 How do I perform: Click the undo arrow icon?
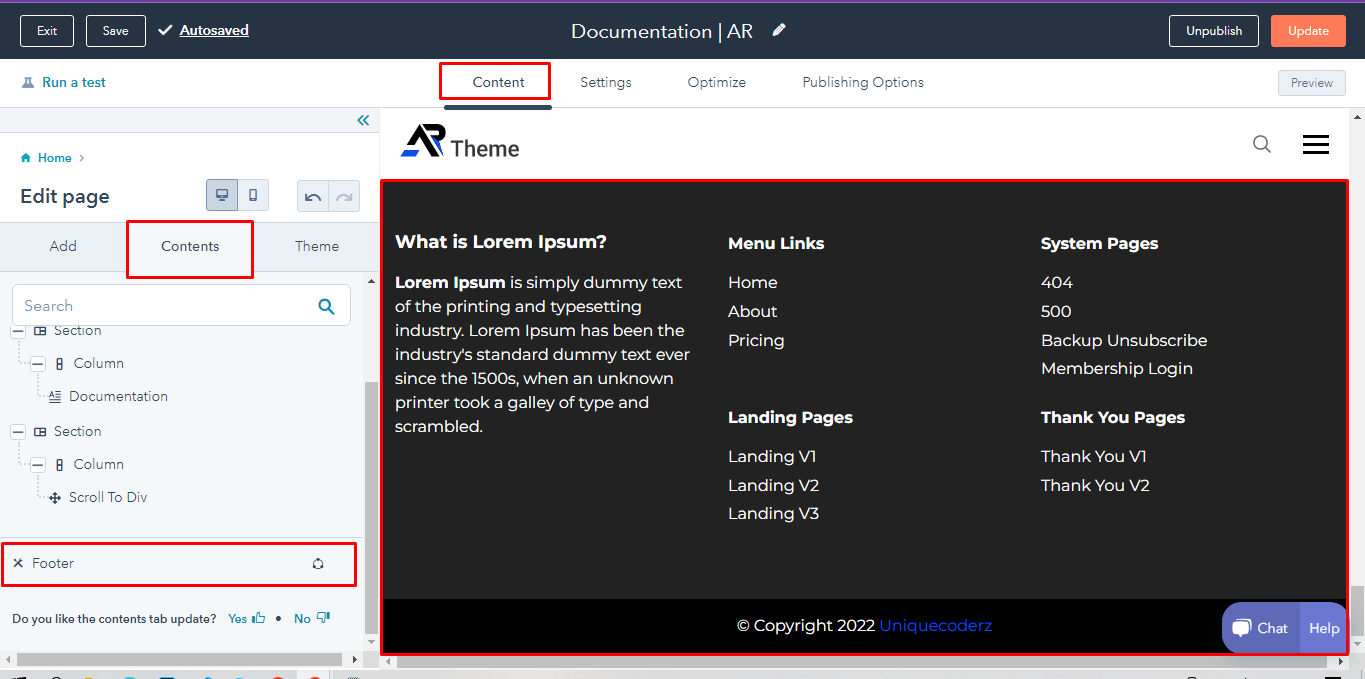pos(313,197)
